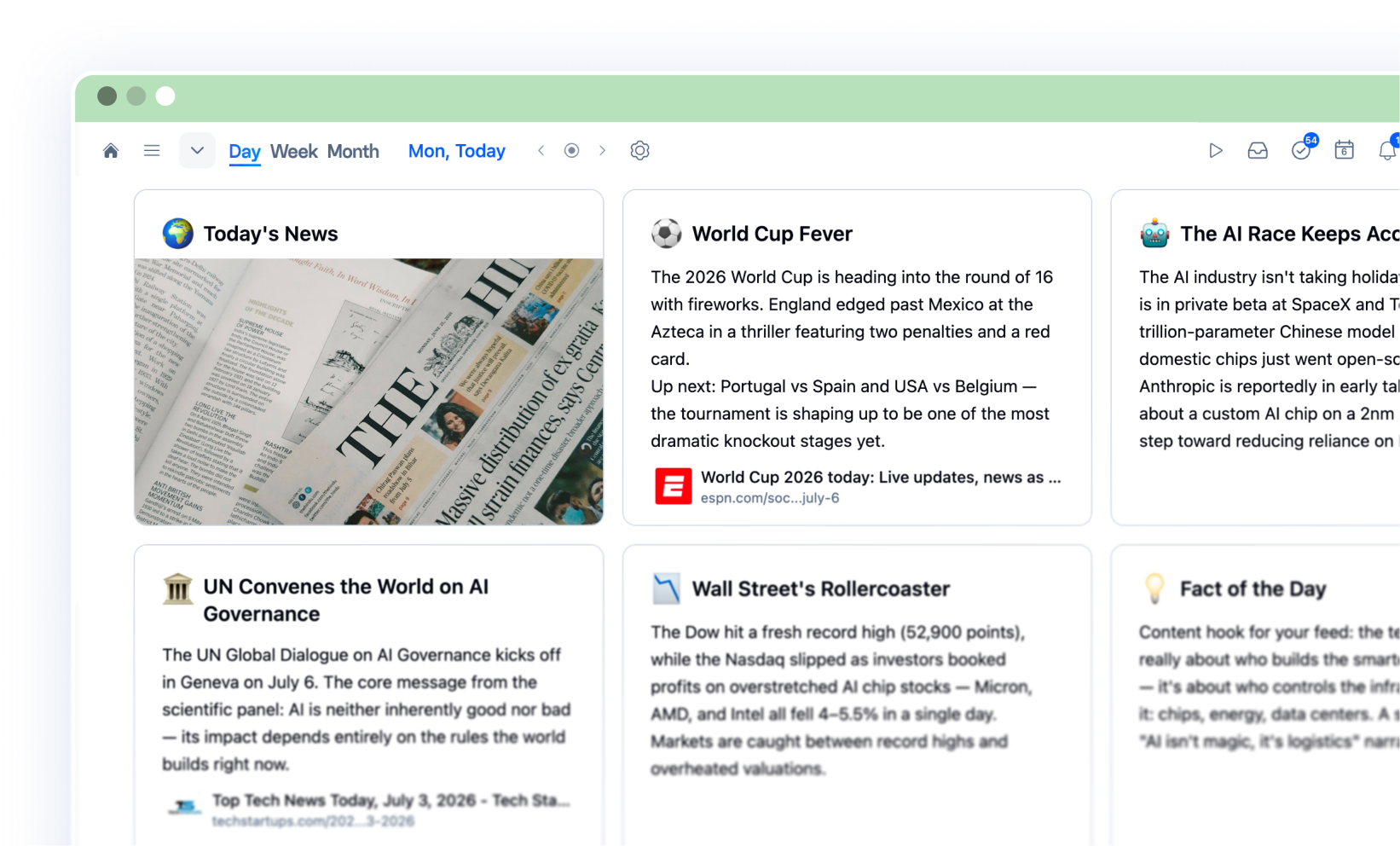Open UN Convenes the World title
This screenshot has height=846, width=1400.
coord(346,600)
